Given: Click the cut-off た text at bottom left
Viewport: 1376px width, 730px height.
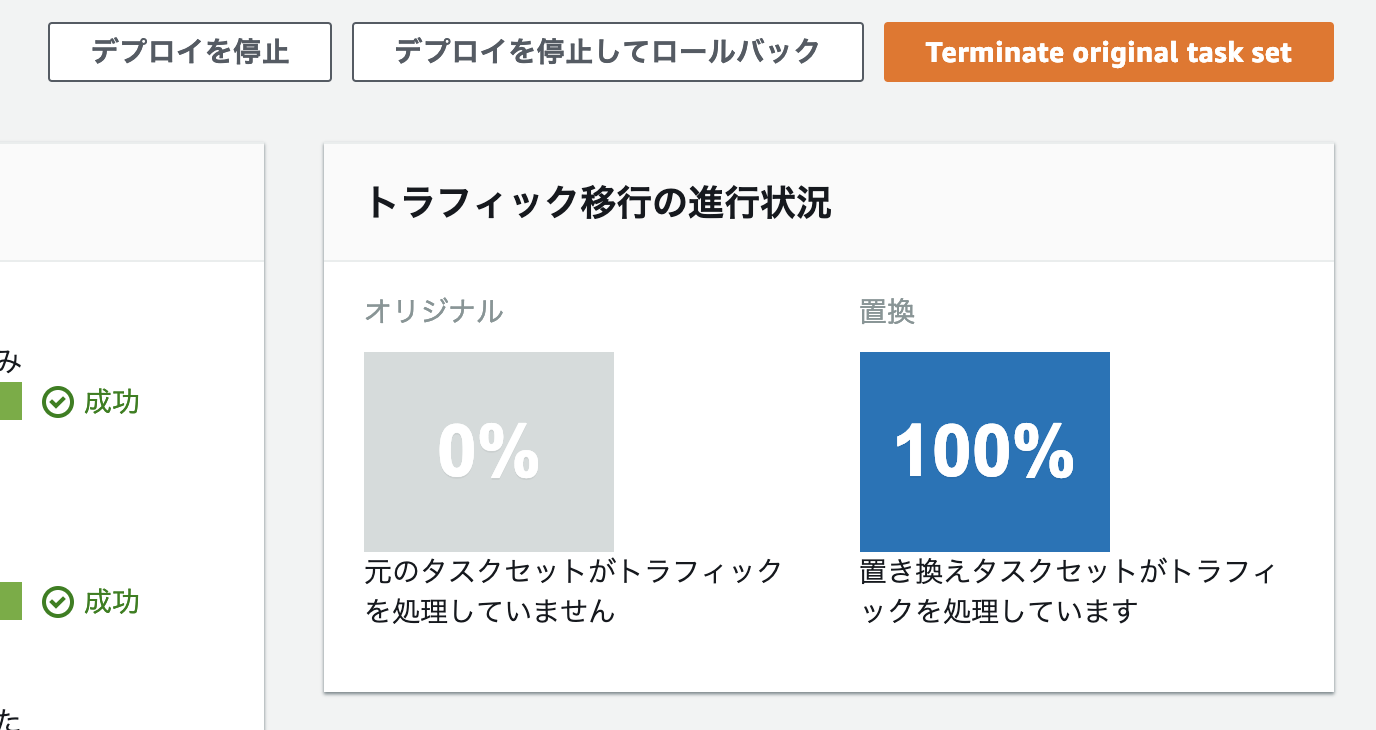Looking at the screenshot, I should coord(9,719).
